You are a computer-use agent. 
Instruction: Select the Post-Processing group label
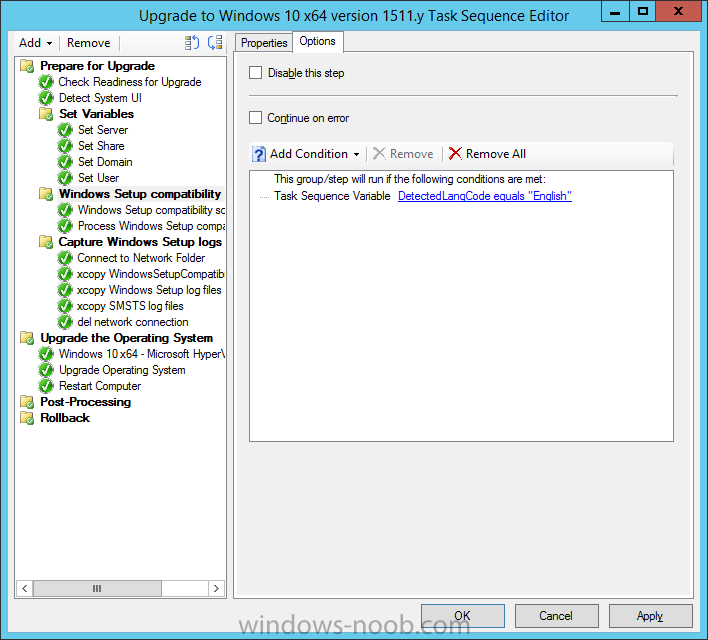click(85, 402)
